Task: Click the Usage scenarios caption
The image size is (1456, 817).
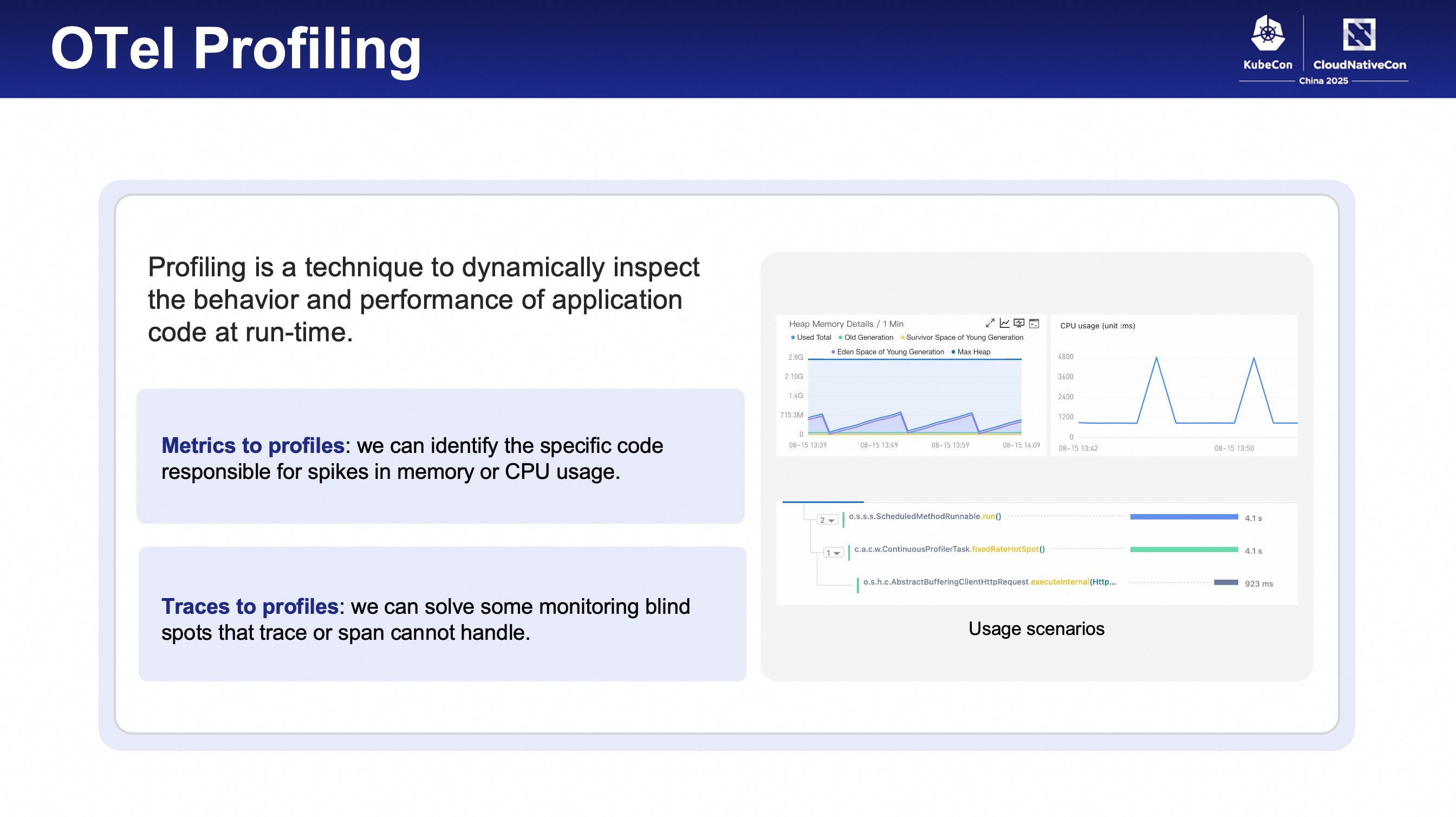Action: click(x=1036, y=628)
